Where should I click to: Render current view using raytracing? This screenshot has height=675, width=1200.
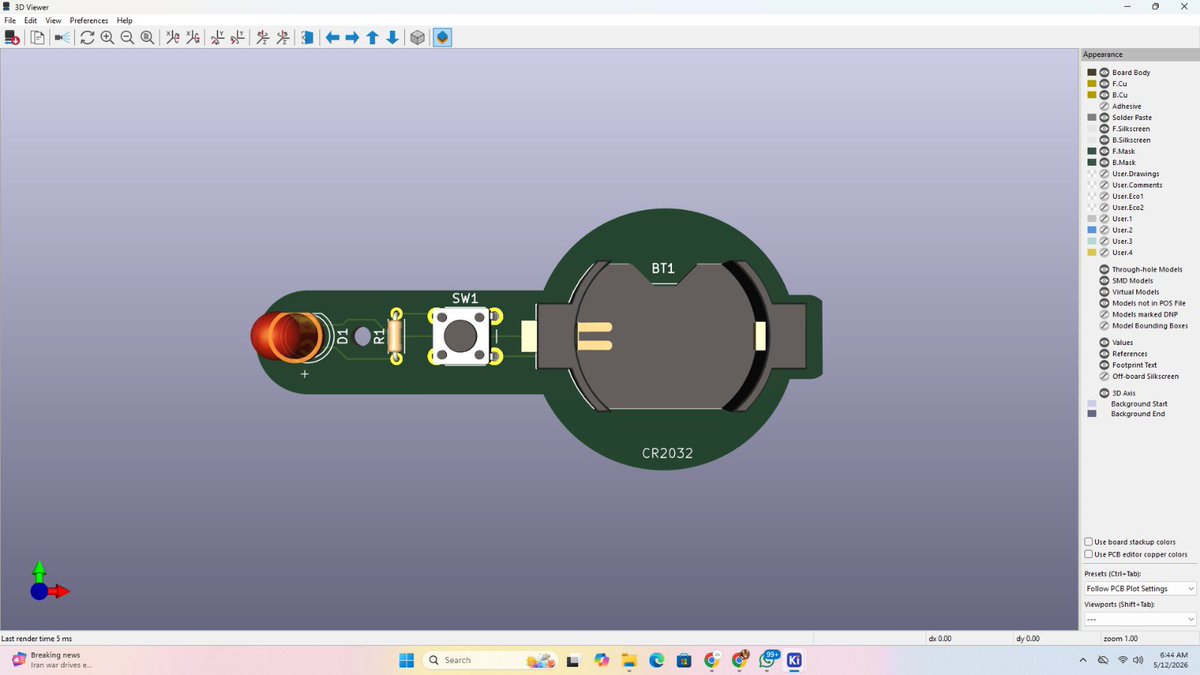click(x=62, y=37)
